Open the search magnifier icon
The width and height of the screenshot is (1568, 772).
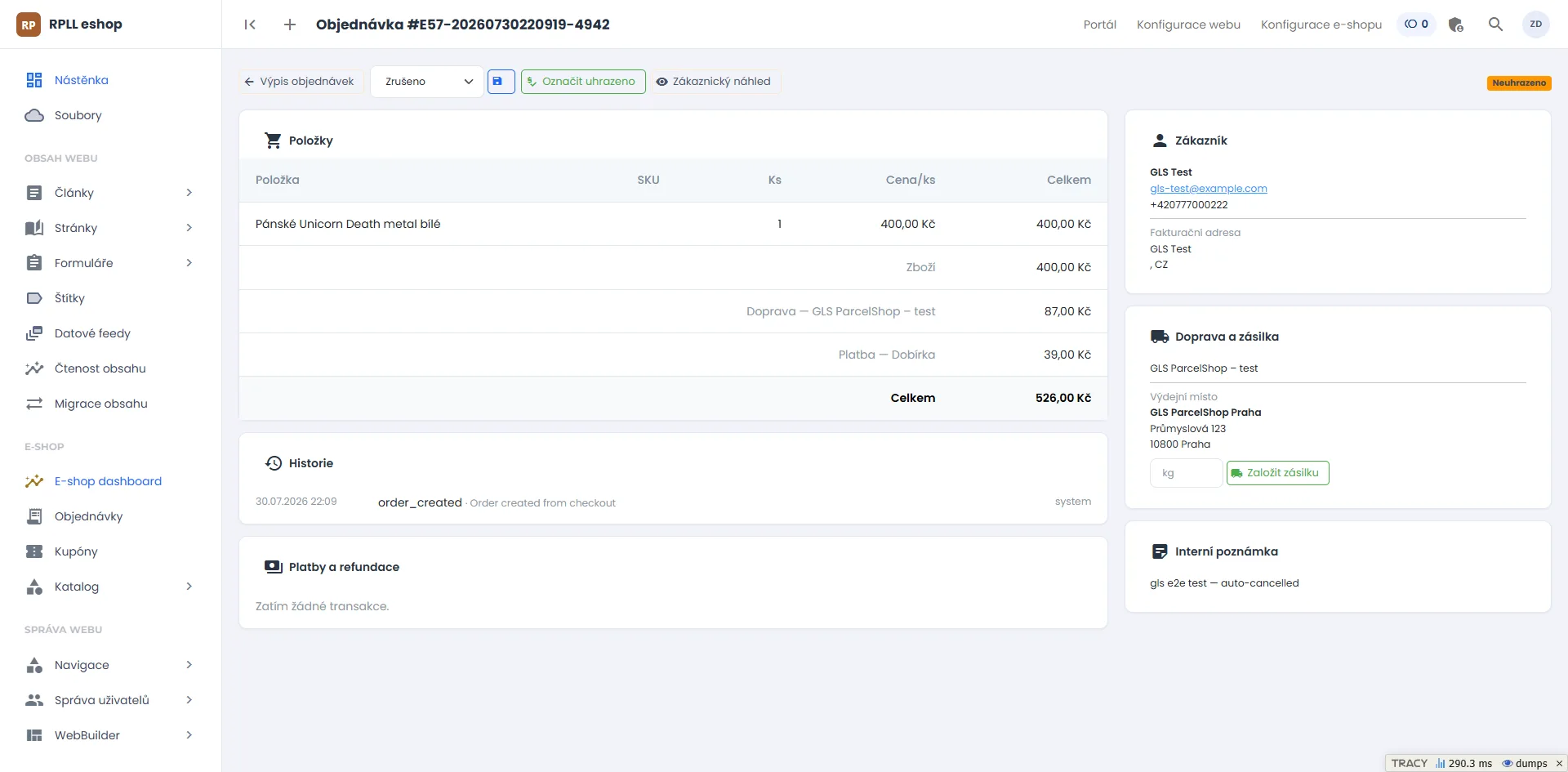point(1495,25)
